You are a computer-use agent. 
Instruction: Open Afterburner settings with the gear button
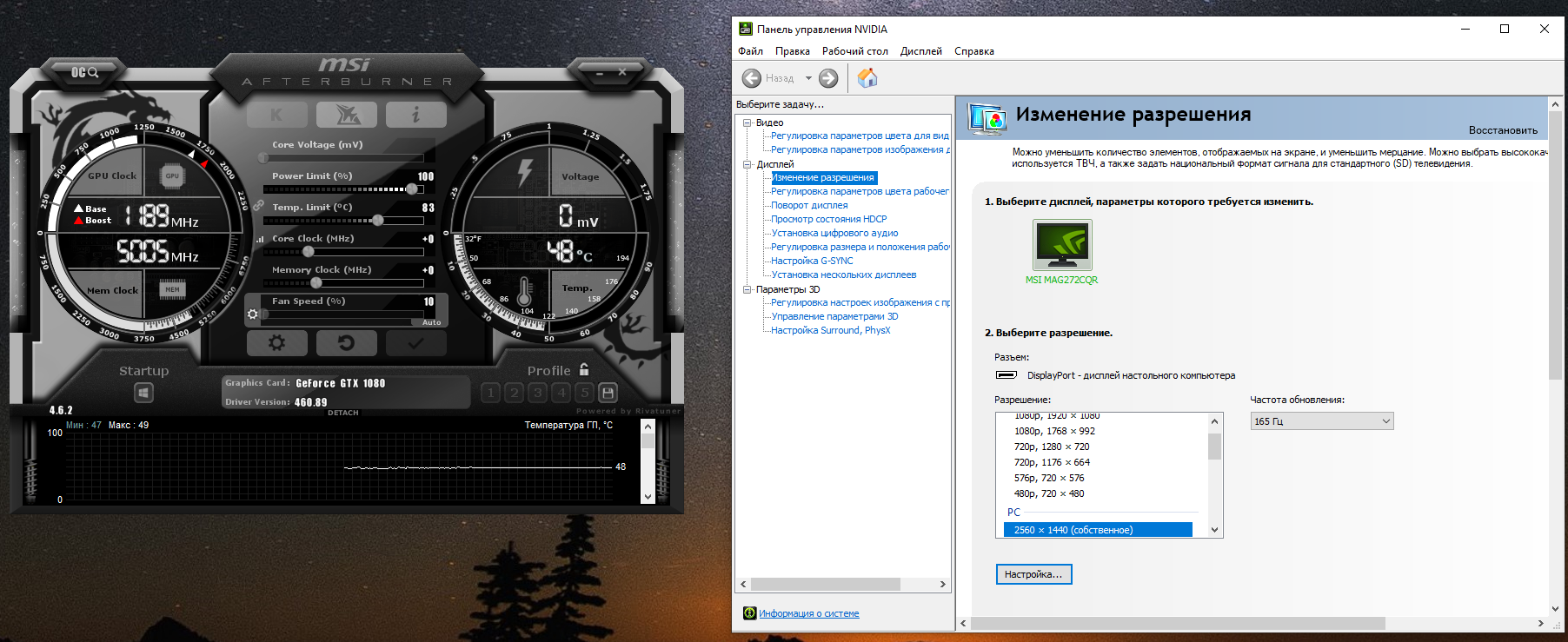(277, 343)
